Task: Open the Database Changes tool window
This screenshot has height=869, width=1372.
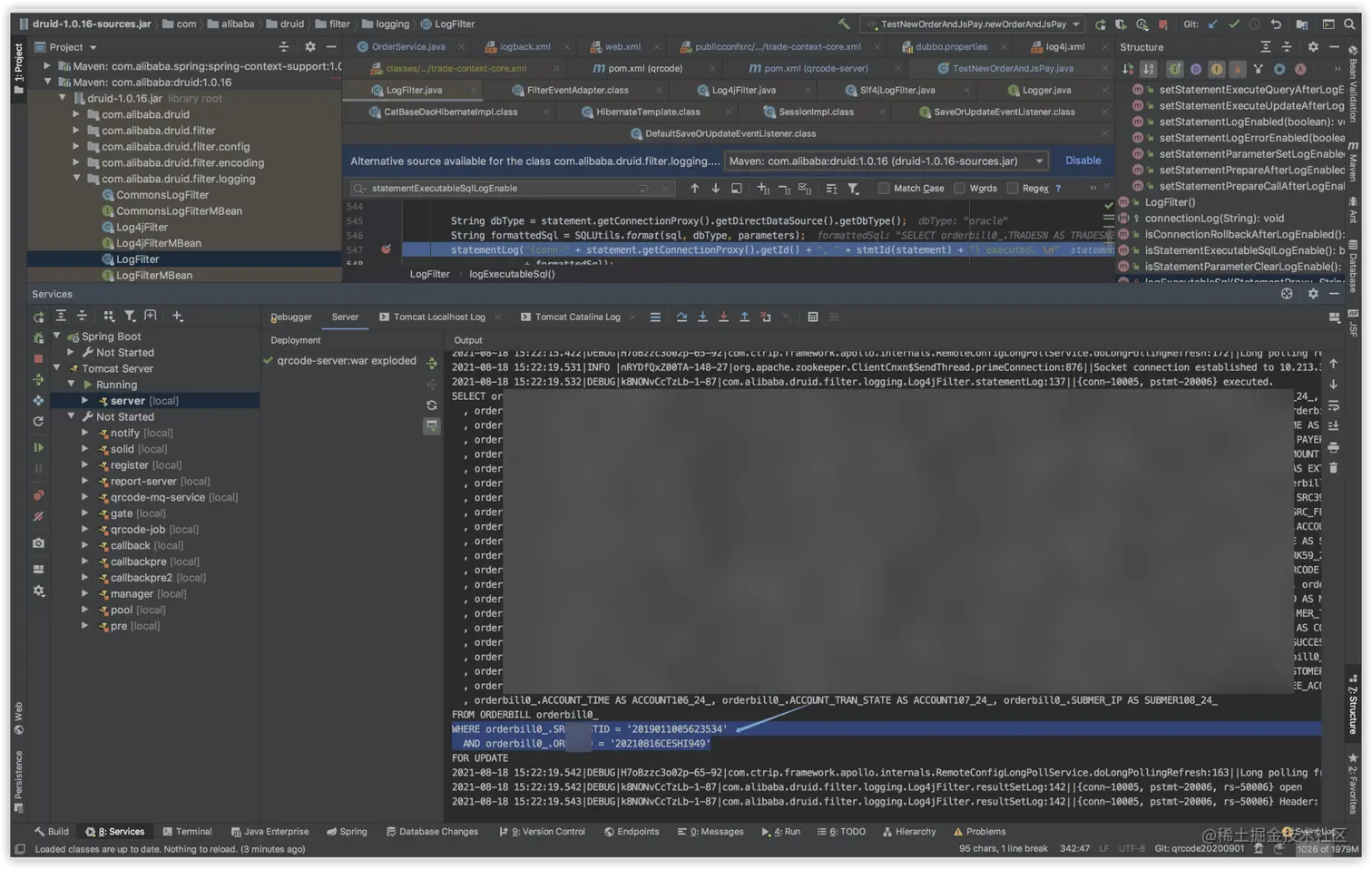Action: tap(432, 832)
